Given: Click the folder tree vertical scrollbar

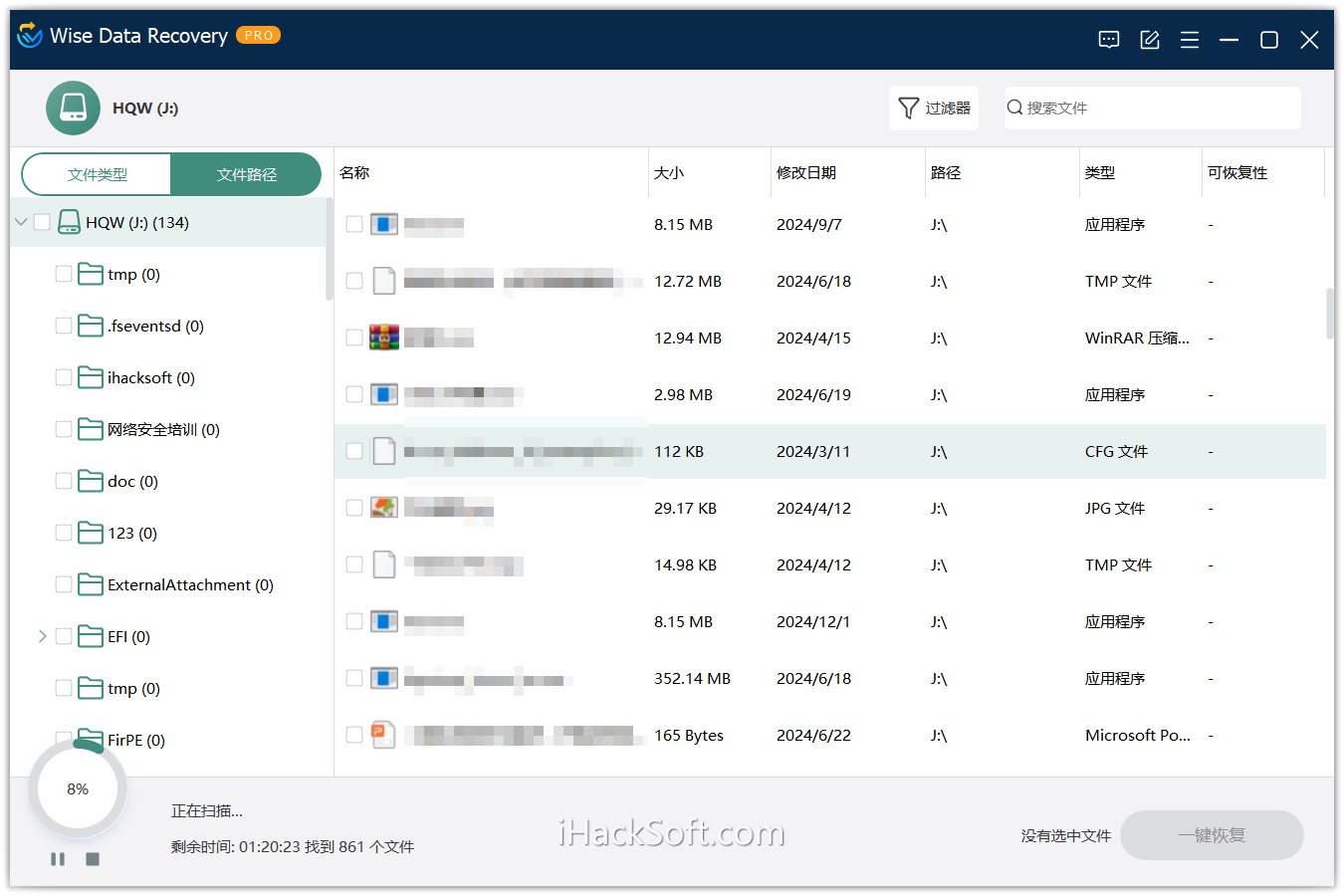Looking at the screenshot, I should point(330,249).
